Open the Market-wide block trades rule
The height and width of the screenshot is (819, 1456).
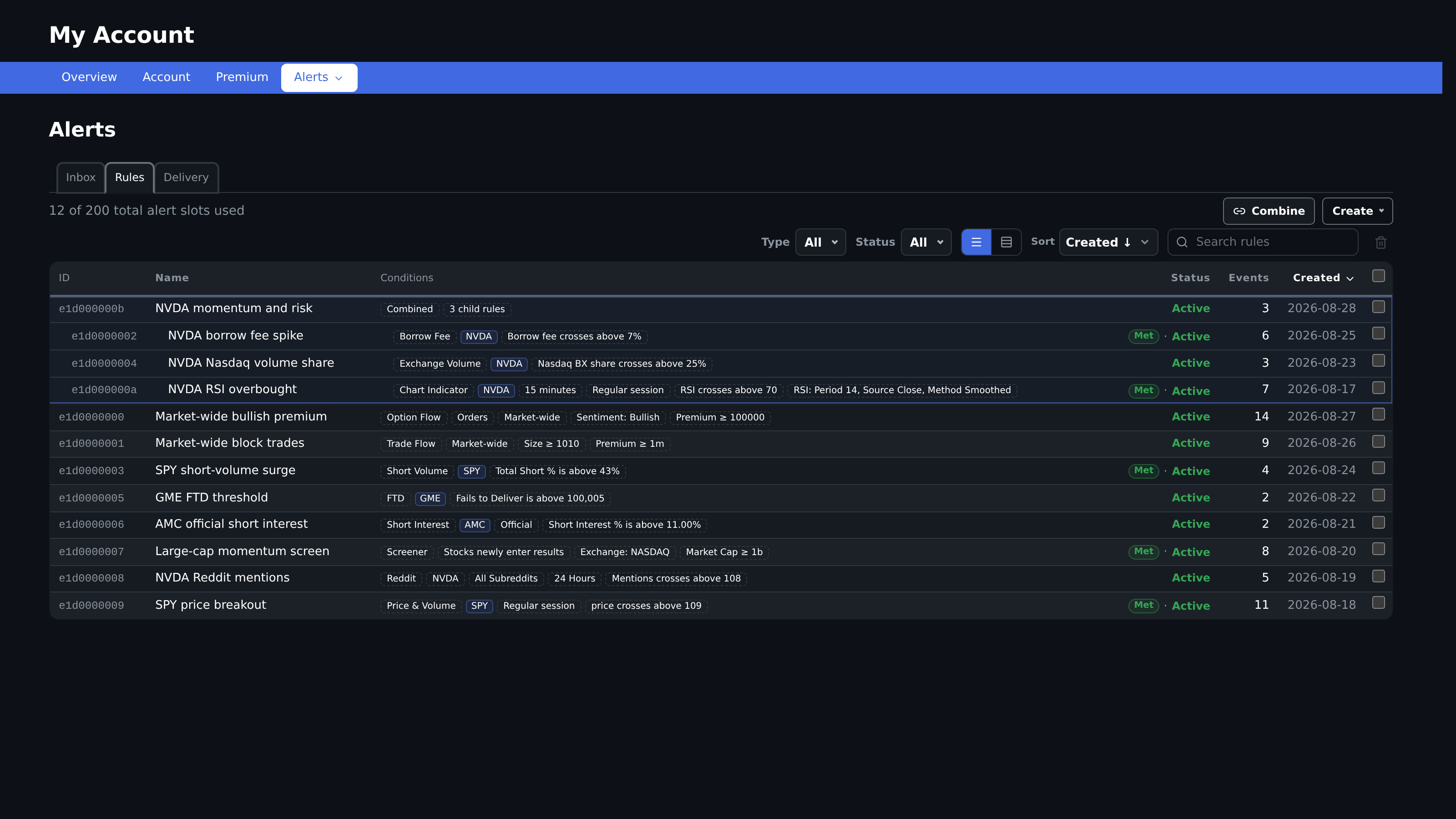(229, 443)
